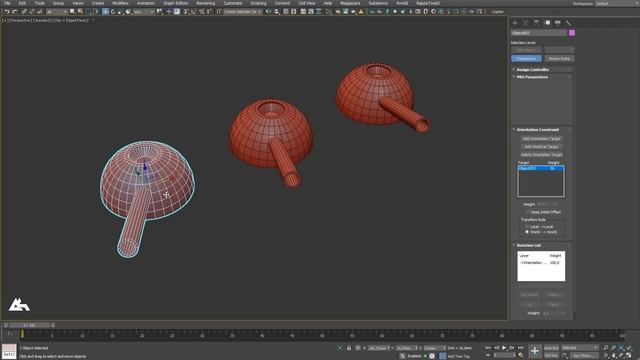Click the Align tool icon
This screenshot has width=640, height=360.
[277, 12]
